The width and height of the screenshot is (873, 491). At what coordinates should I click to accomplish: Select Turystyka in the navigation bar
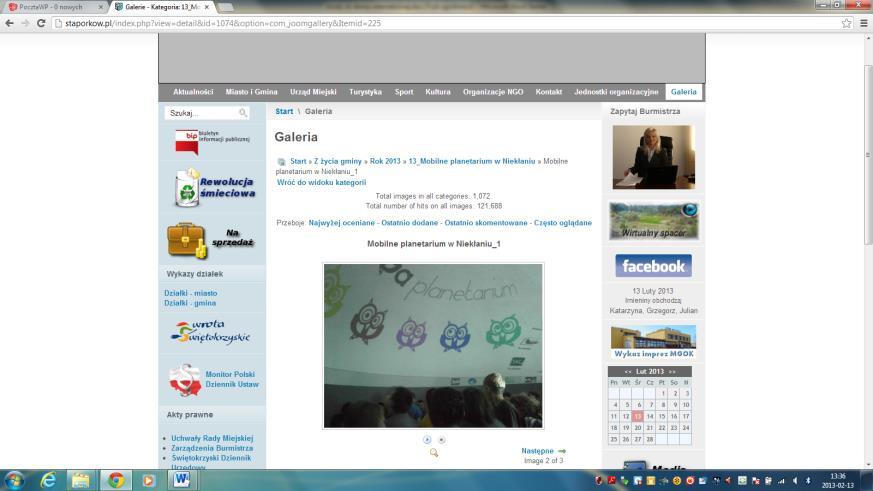(365, 92)
